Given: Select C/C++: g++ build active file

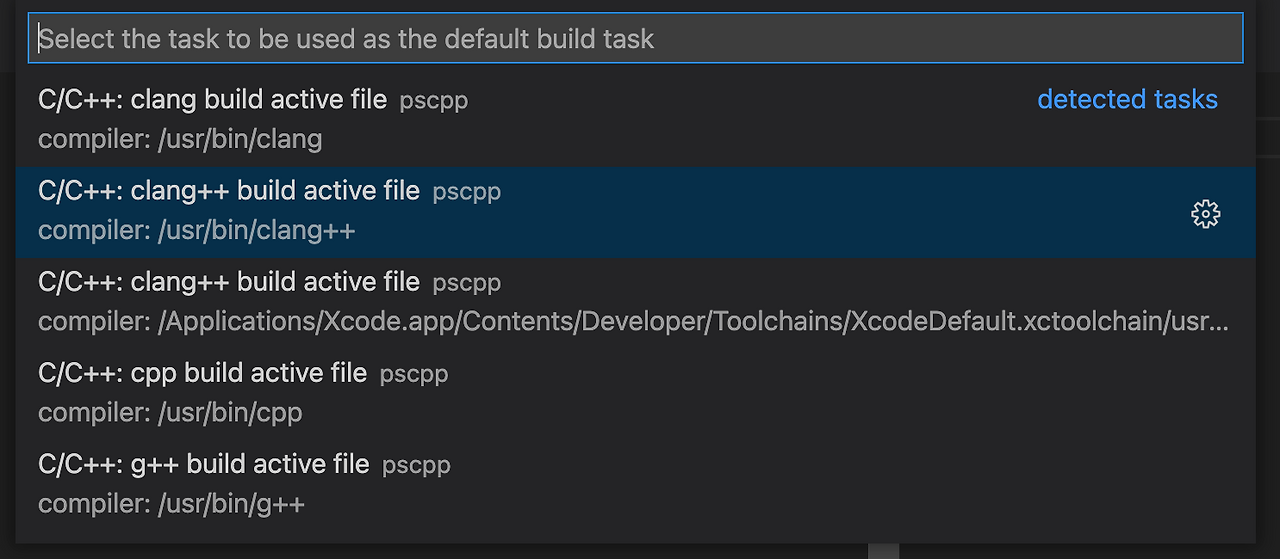Looking at the screenshot, I should point(636,485).
